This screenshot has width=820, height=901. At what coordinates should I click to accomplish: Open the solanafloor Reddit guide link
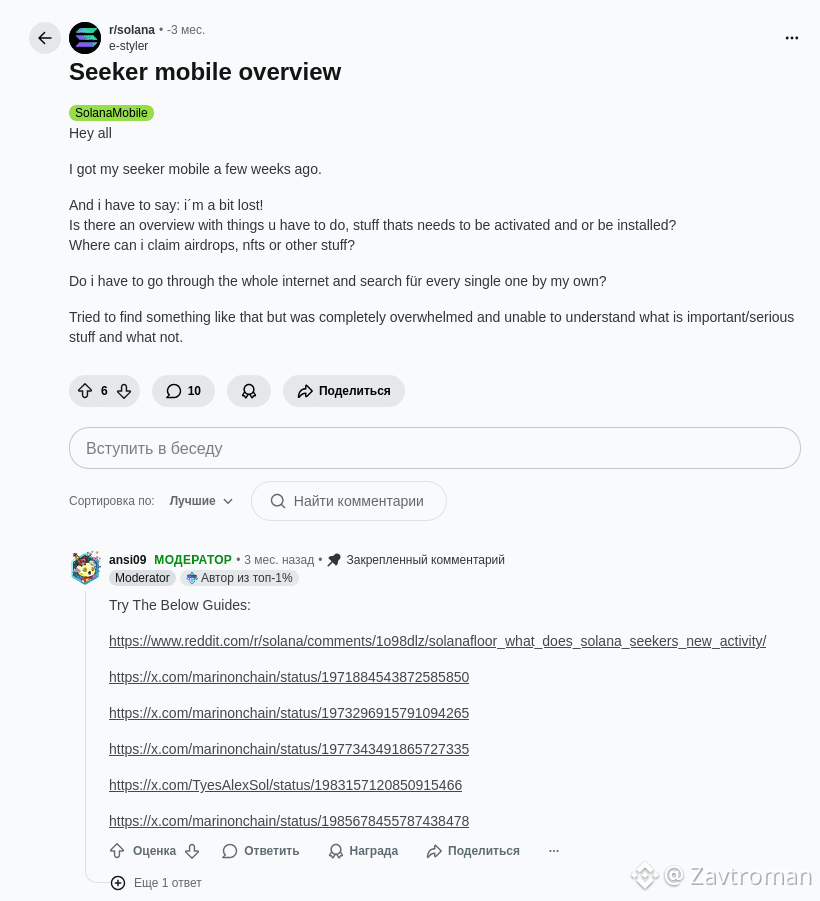(437, 641)
